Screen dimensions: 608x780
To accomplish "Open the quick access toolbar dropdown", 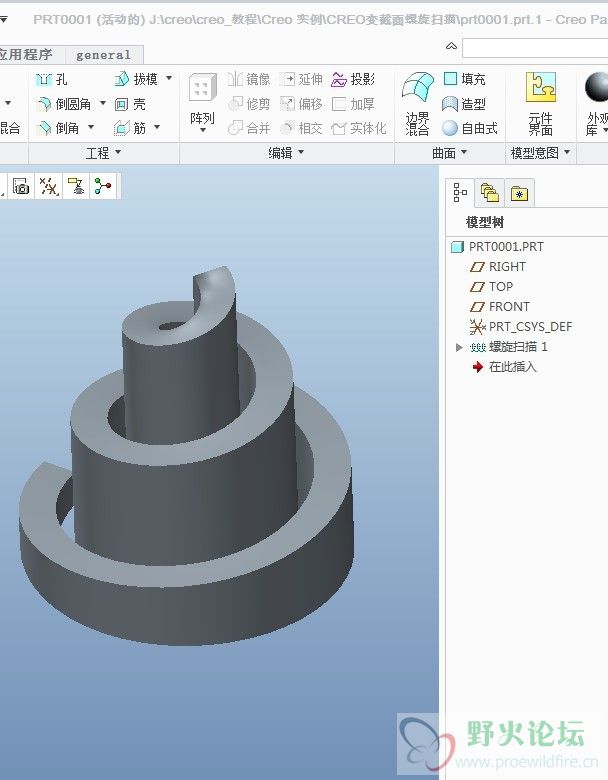I will pyautogui.click(x=3, y=19).
